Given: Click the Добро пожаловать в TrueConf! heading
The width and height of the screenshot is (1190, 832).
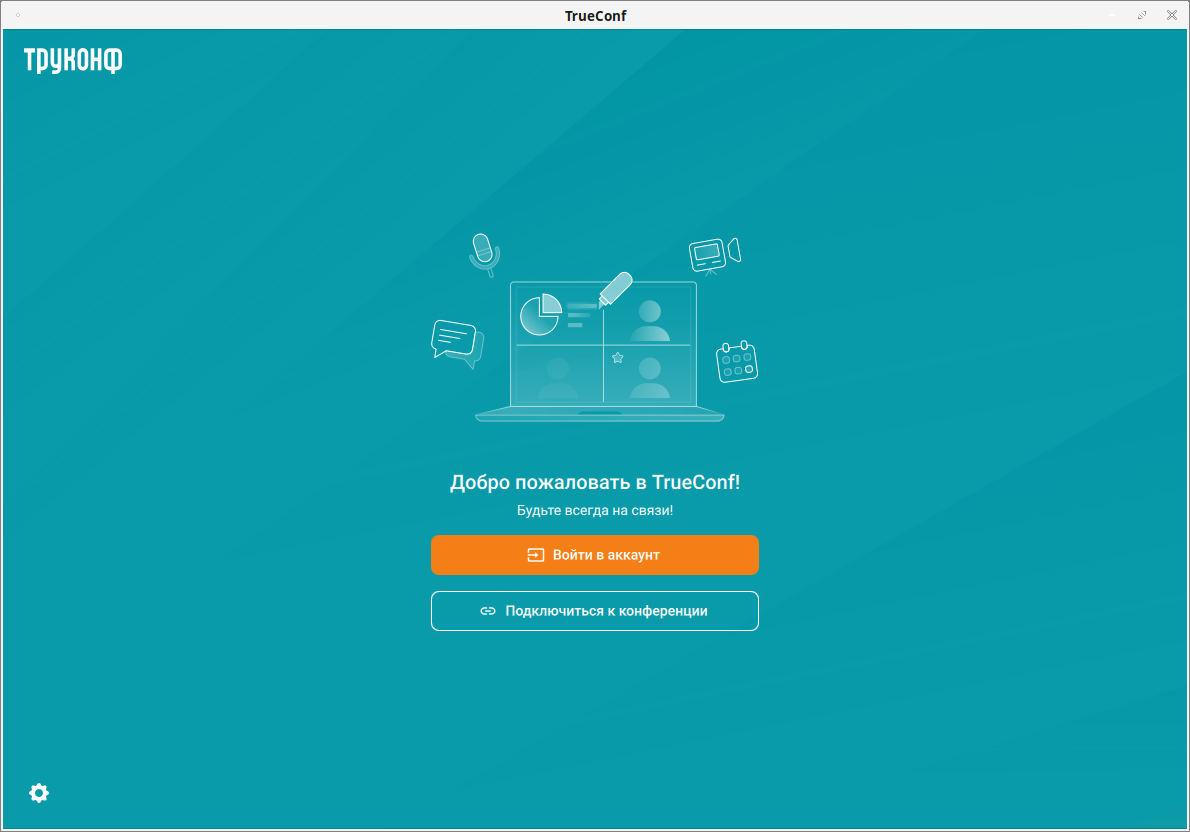Looking at the screenshot, I should [595, 482].
